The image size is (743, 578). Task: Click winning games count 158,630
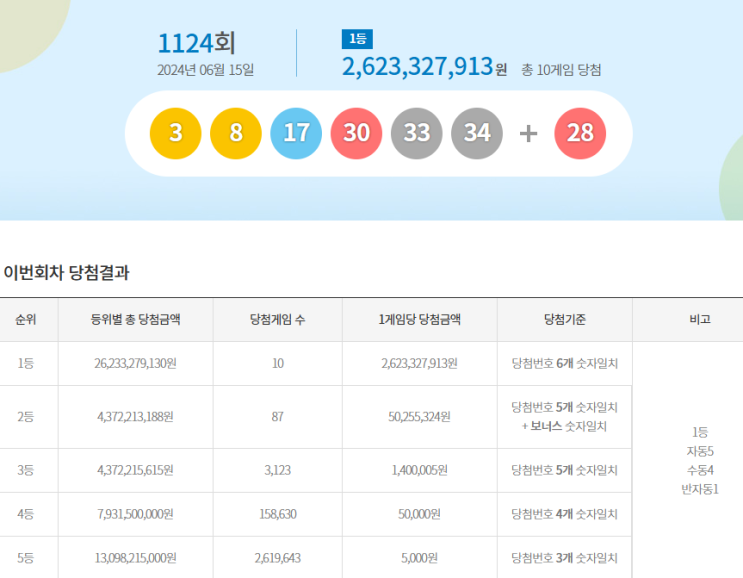[x=278, y=514]
